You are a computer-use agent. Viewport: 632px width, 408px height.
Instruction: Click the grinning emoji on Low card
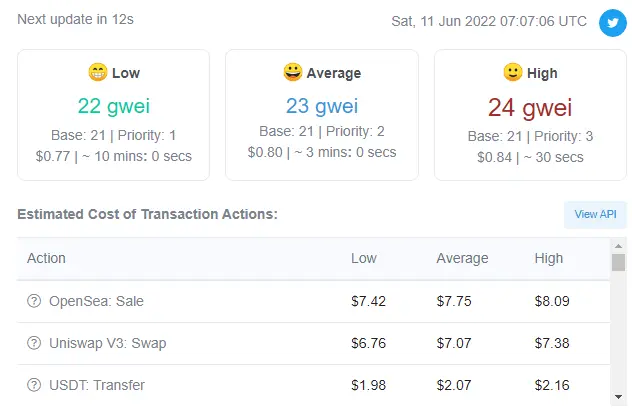[x=98, y=73]
